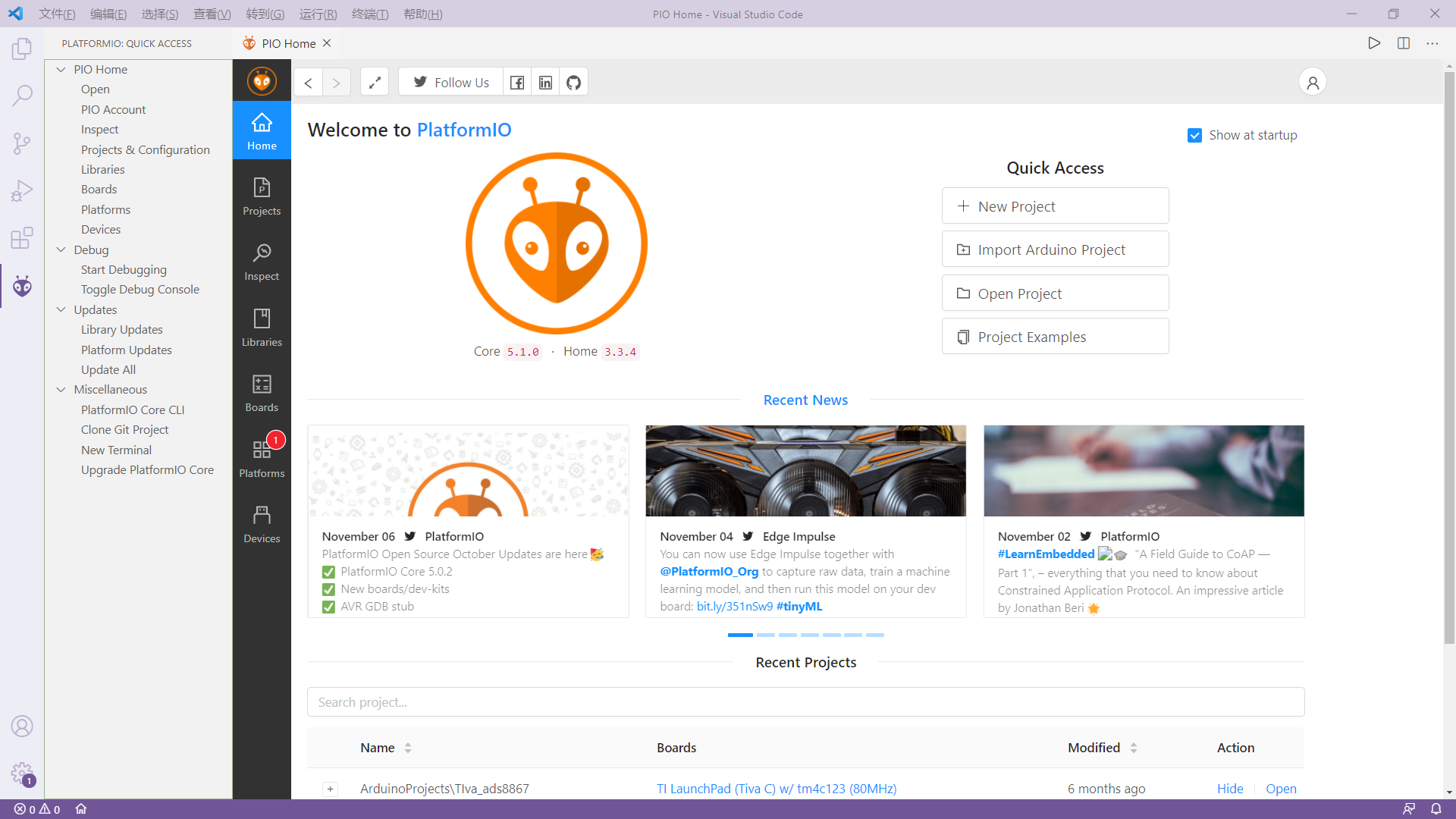This screenshot has height=819, width=1456.
Task: Open the Manage gear icon
Action: tap(22, 773)
